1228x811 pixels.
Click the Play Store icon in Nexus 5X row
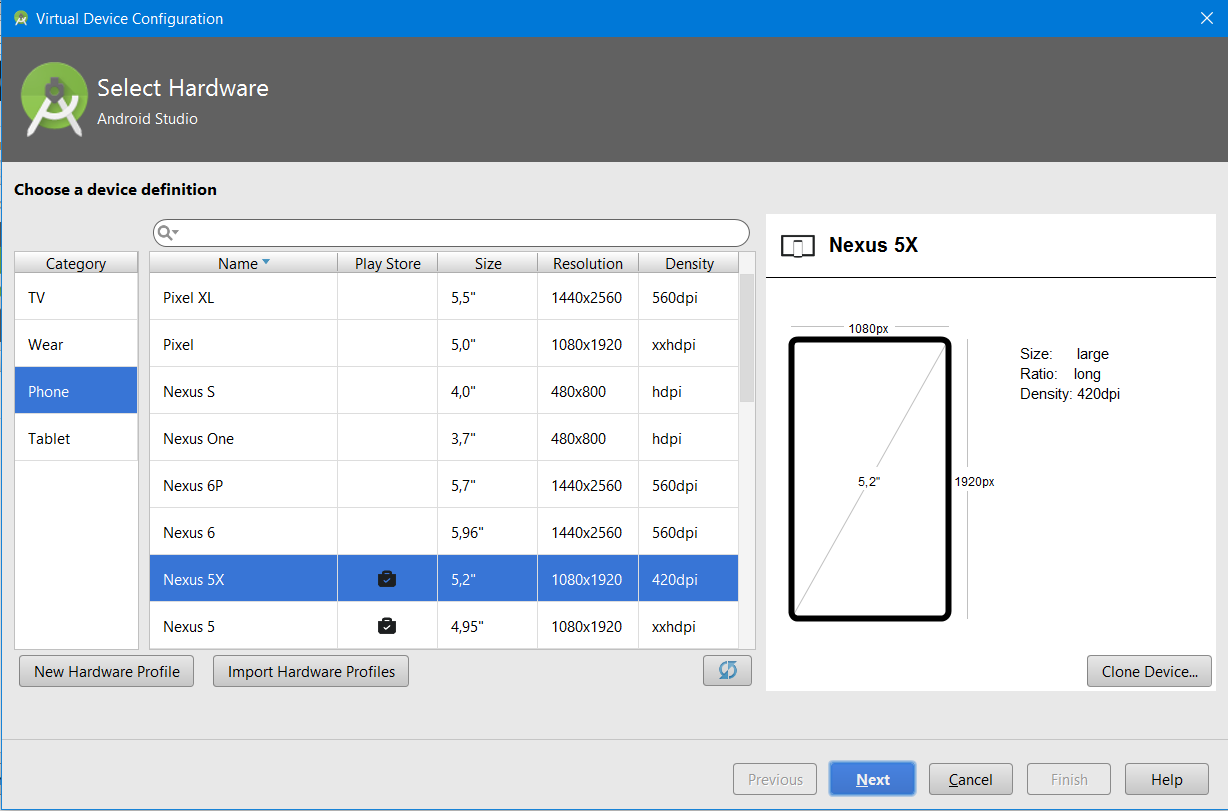pyautogui.click(x=387, y=579)
